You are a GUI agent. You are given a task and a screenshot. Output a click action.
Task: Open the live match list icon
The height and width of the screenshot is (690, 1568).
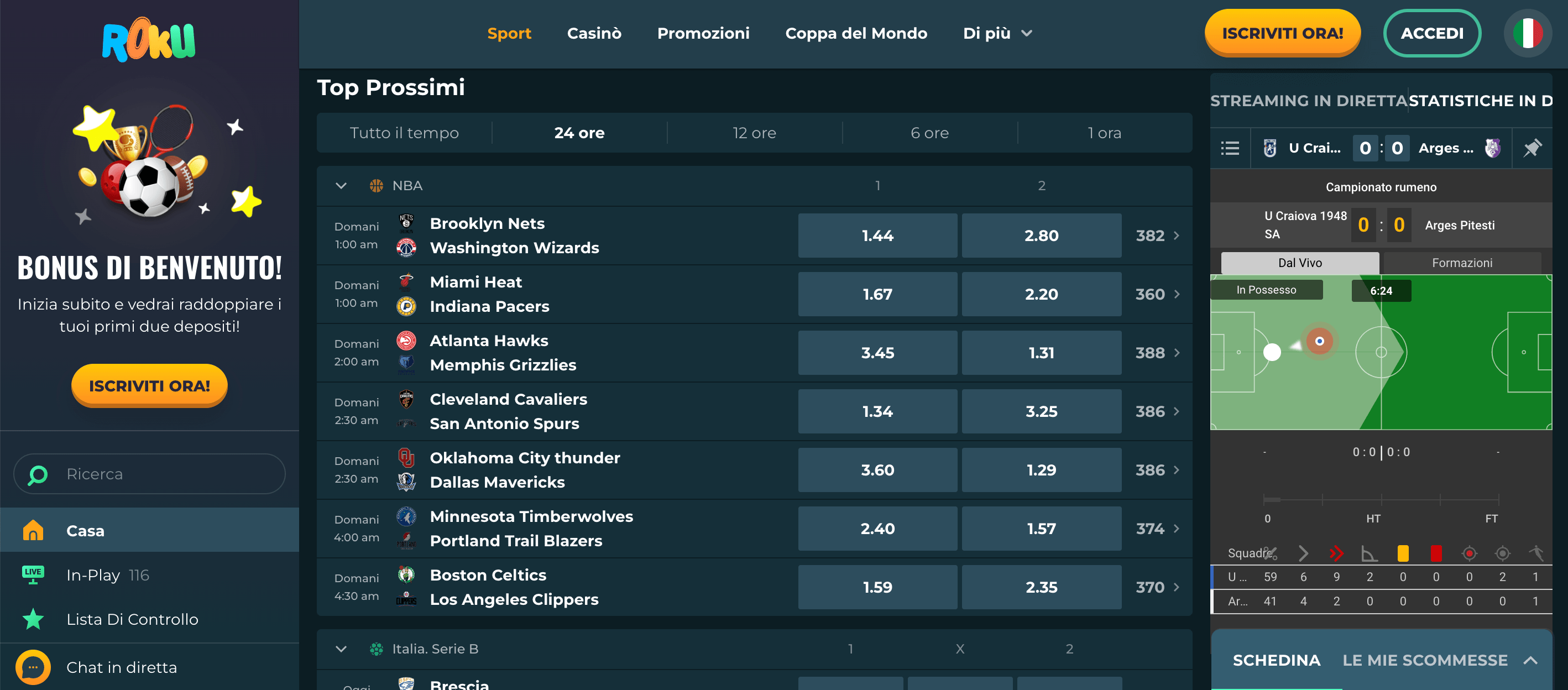pos(1230,148)
